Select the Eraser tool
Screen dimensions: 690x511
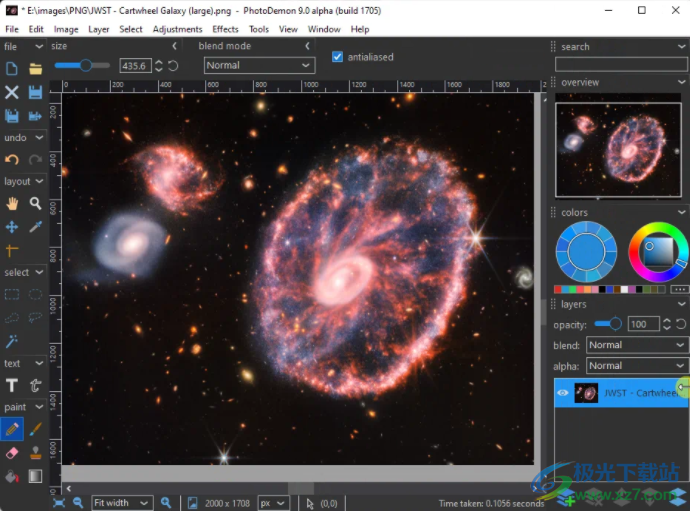(x=12, y=452)
